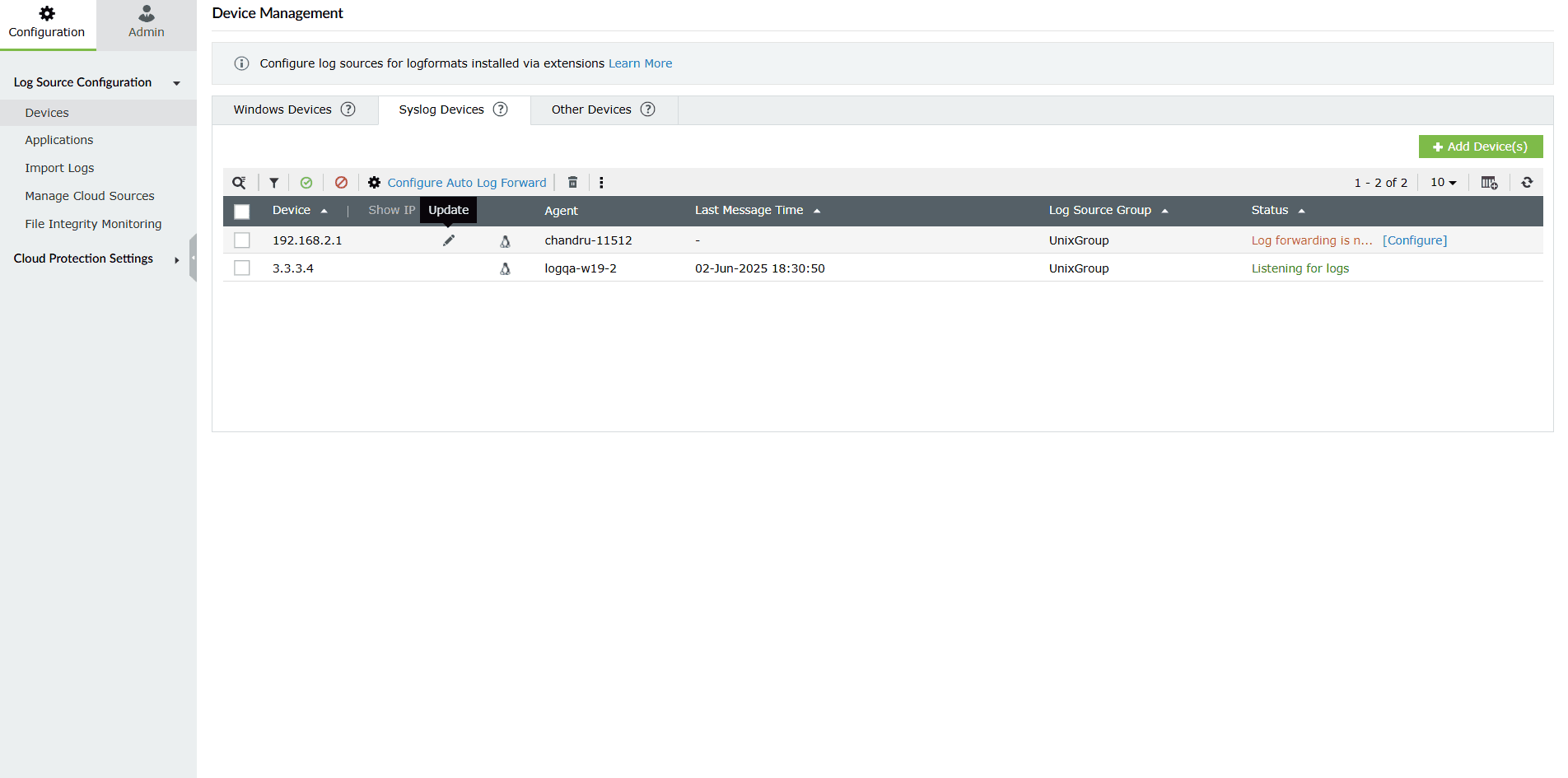Click help icon next to Other Devices
Viewport: 1568px width, 778px height.
tap(648, 109)
